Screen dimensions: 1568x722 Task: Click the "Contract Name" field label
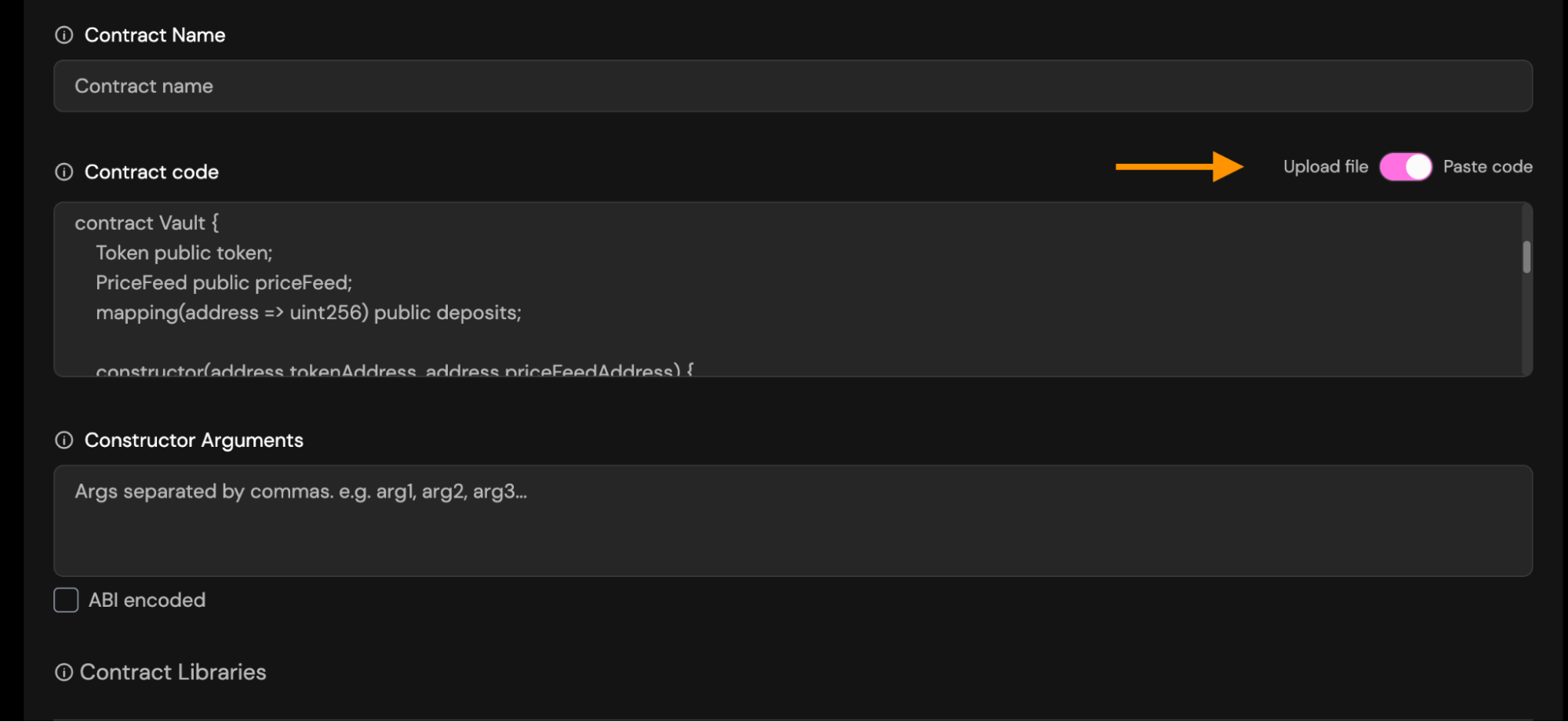(155, 35)
